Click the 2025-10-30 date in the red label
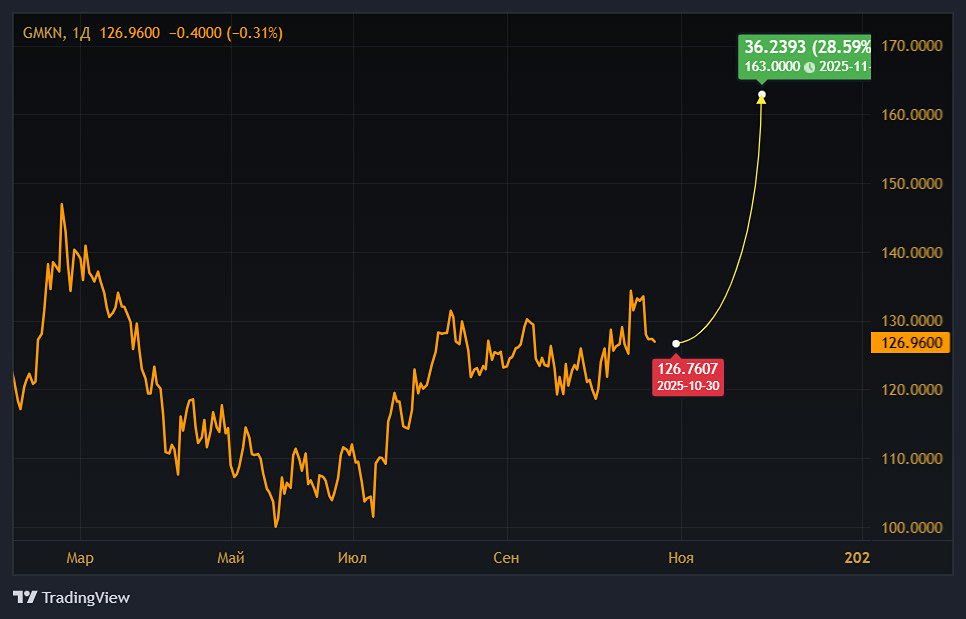Image resolution: width=966 pixels, height=619 pixels. (688, 386)
